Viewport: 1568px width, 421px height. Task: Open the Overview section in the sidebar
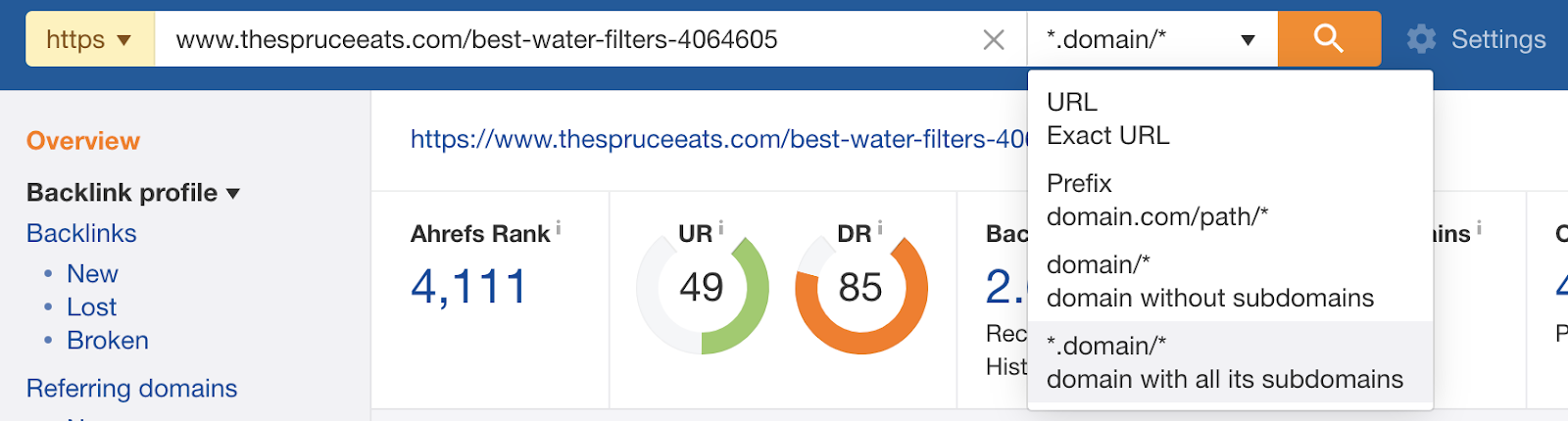point(83,141)
